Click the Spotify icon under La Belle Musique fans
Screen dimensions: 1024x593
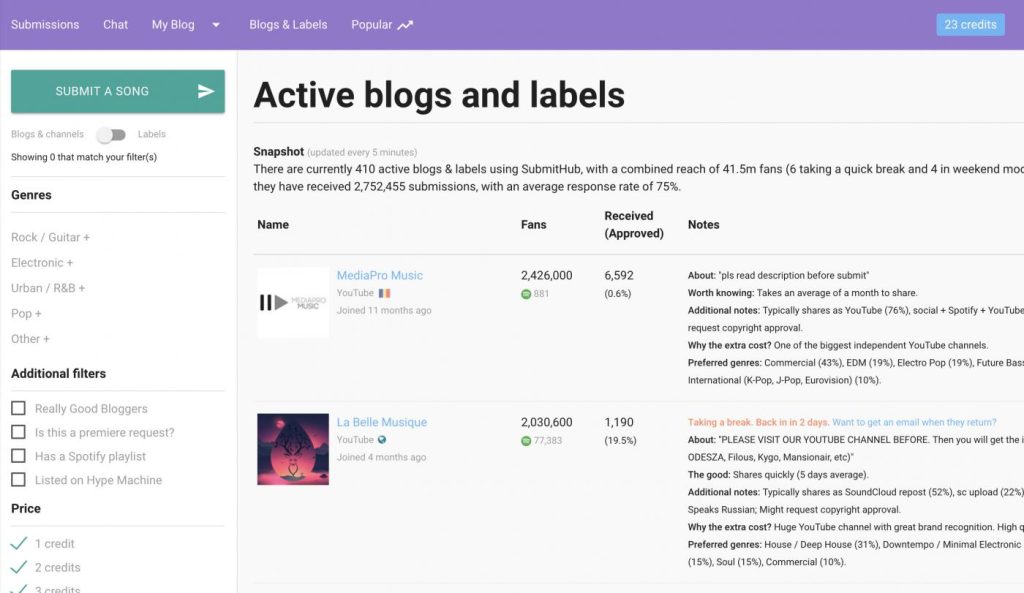pos(526,441)
